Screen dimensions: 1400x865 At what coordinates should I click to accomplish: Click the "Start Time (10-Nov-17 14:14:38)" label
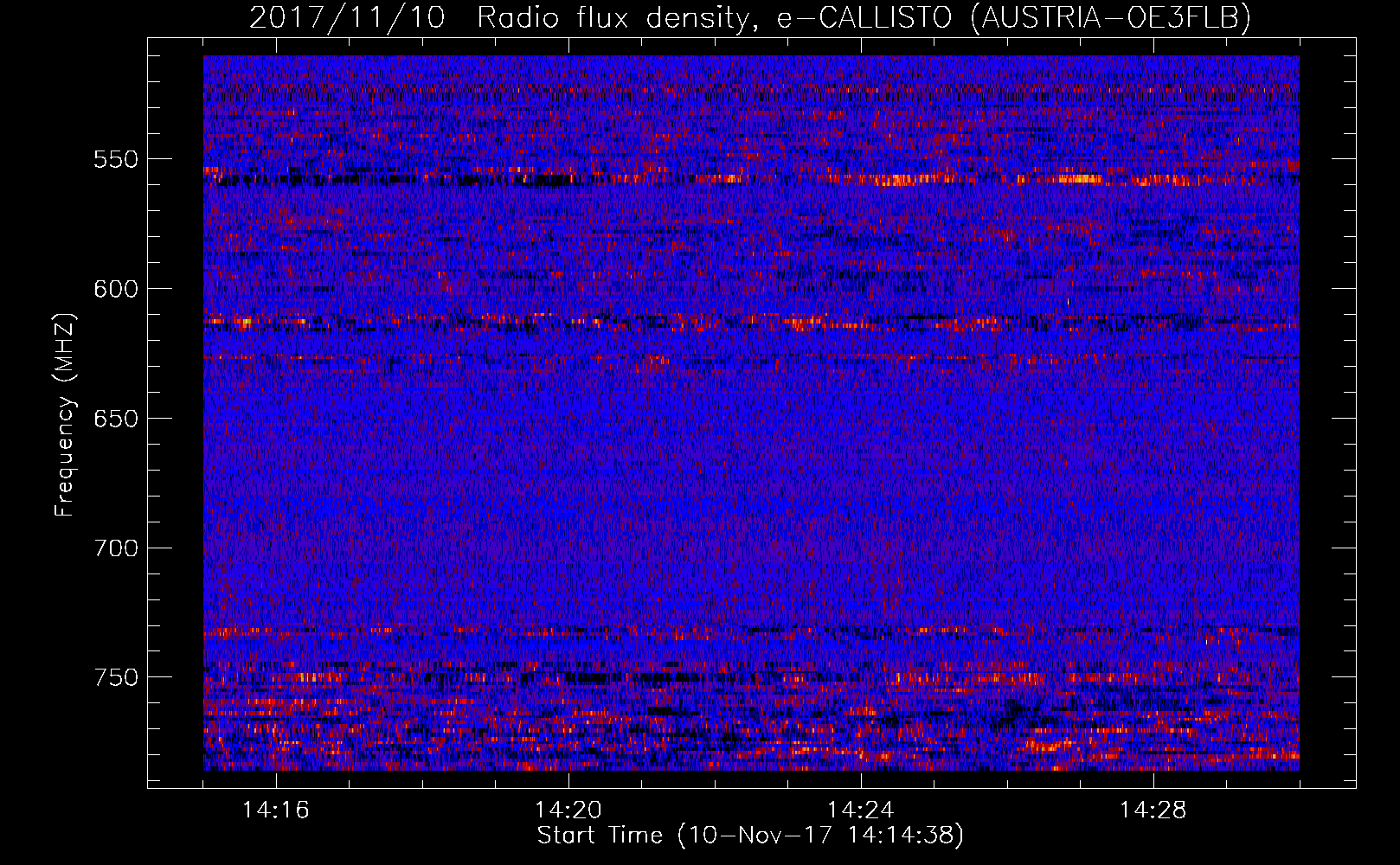click(750, 836)
